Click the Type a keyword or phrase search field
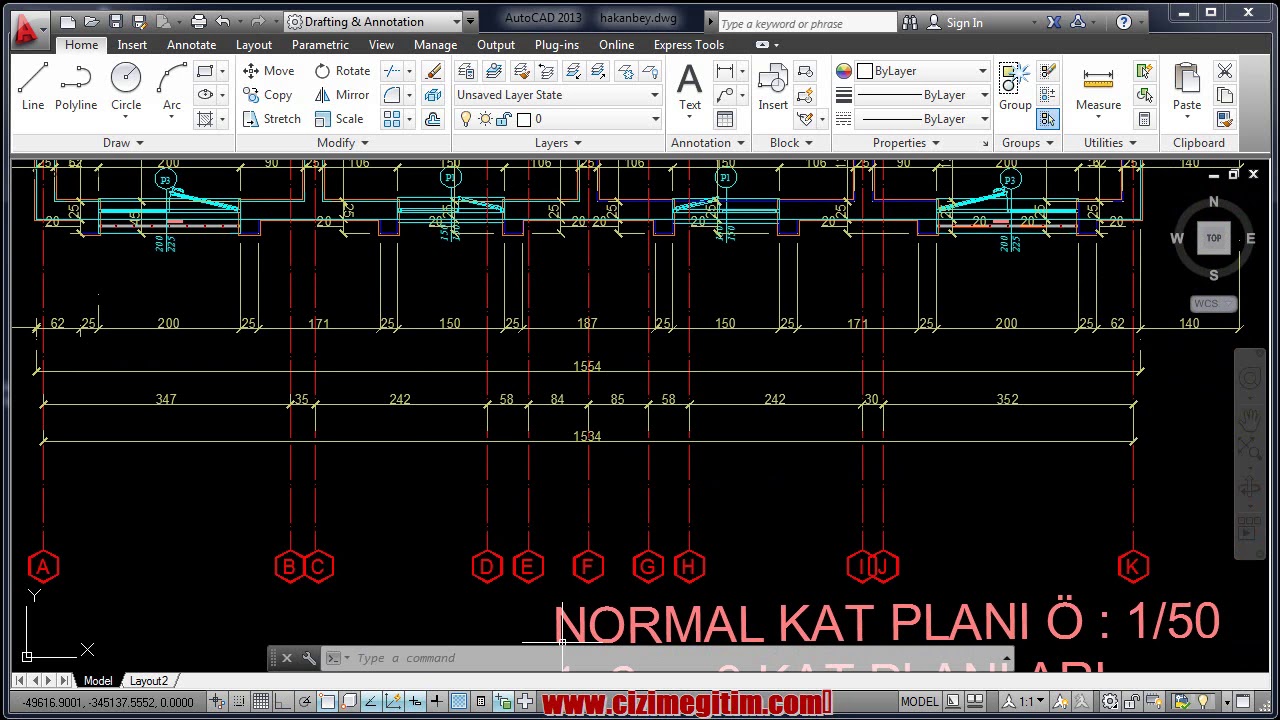This screenshot has height=720, width=1280. click(x=807, y=23)
